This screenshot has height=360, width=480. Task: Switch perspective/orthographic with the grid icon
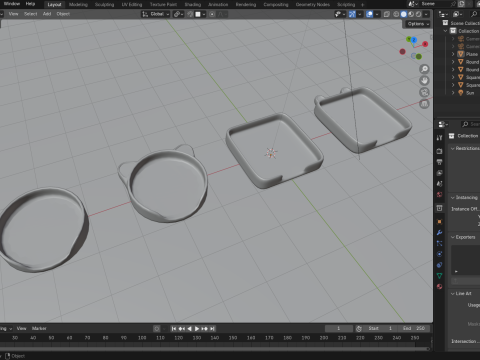[424, 104]
